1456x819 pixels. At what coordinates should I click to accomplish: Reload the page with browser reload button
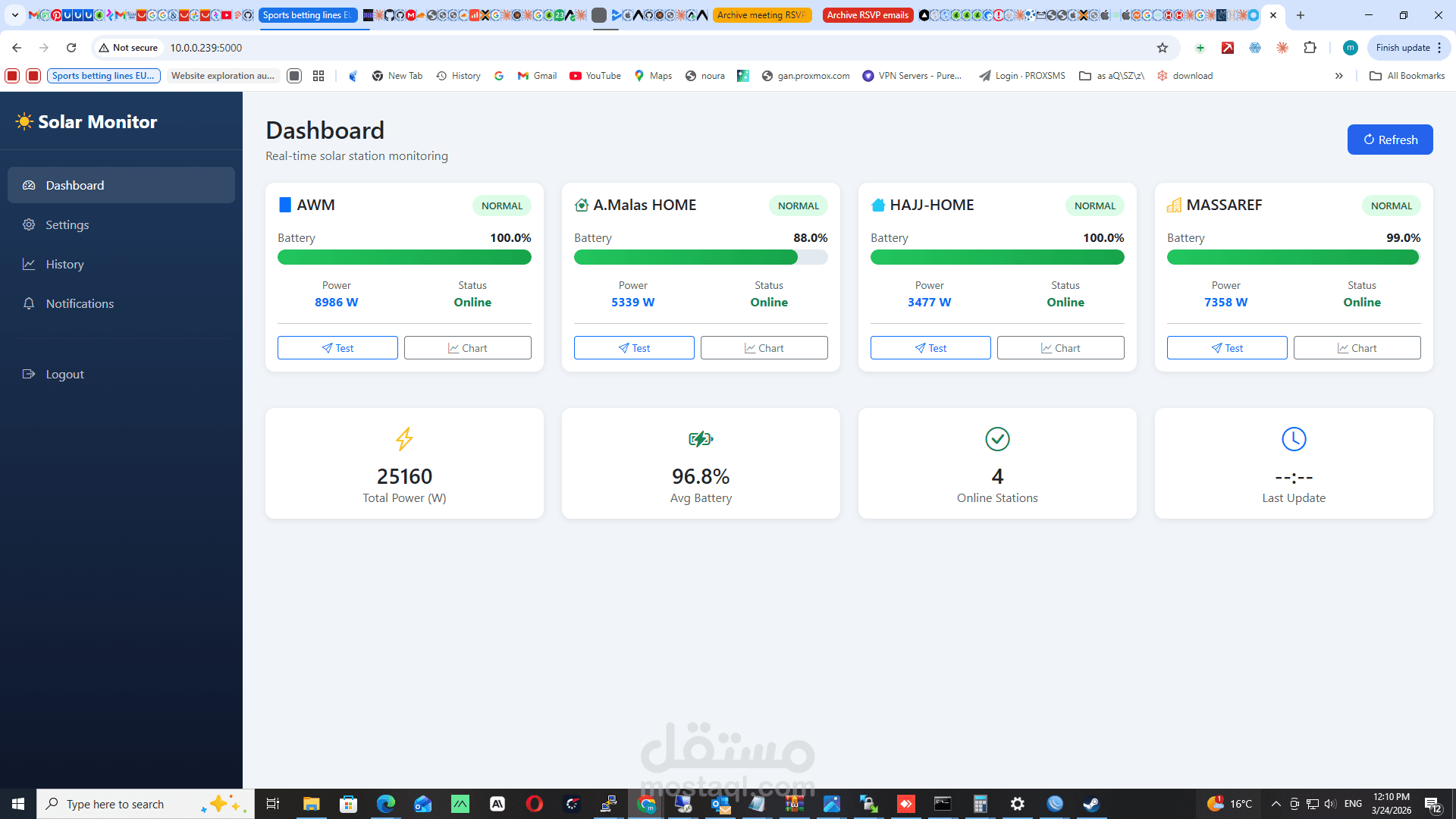(71, 48)
